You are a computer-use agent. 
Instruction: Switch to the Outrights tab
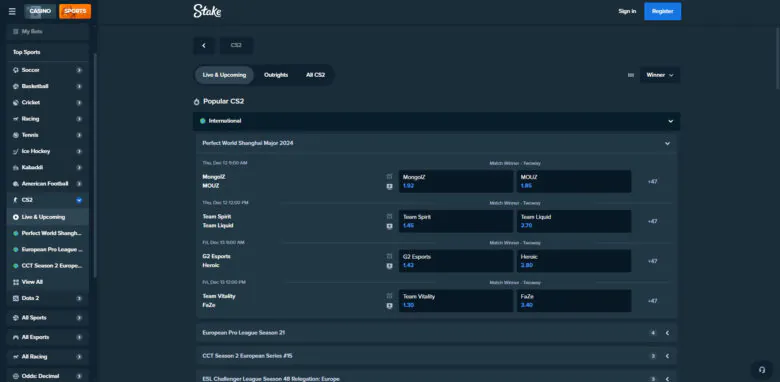(x=276, y=75)
